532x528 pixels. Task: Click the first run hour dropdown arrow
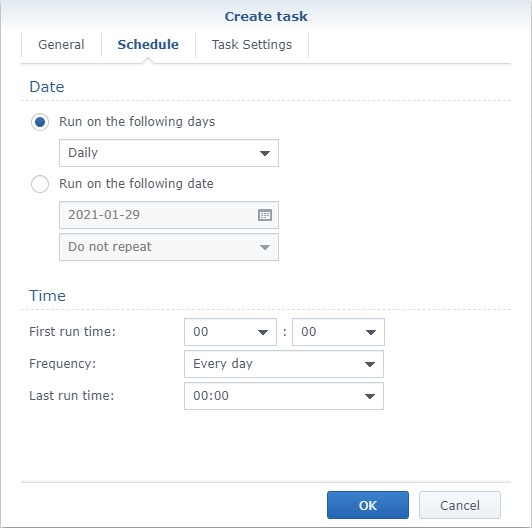[263, 332]
